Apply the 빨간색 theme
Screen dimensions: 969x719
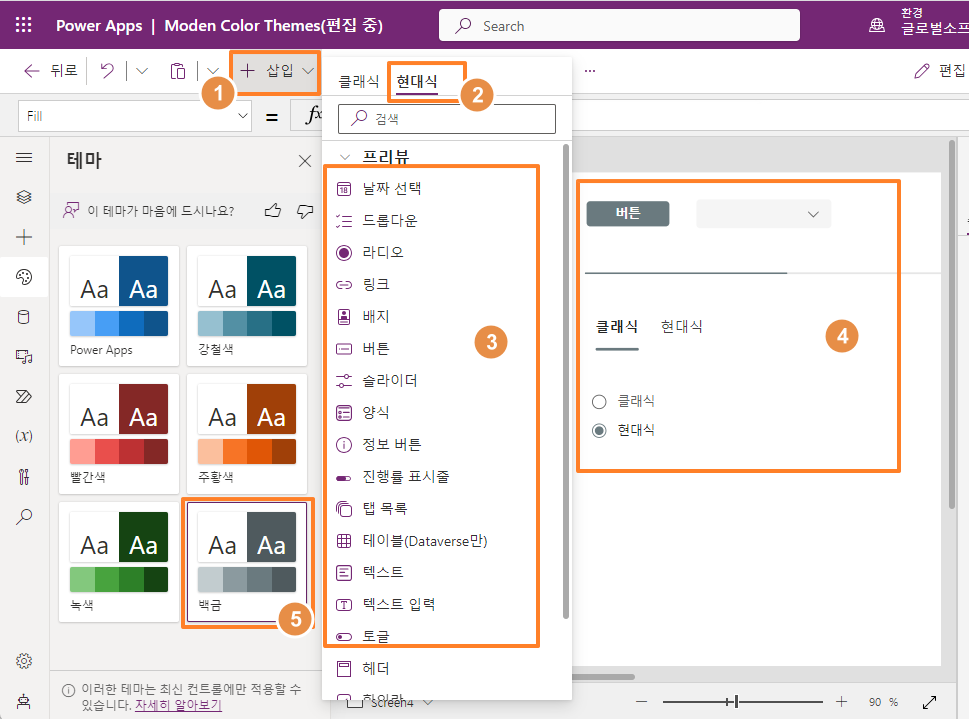click(119, 434)
